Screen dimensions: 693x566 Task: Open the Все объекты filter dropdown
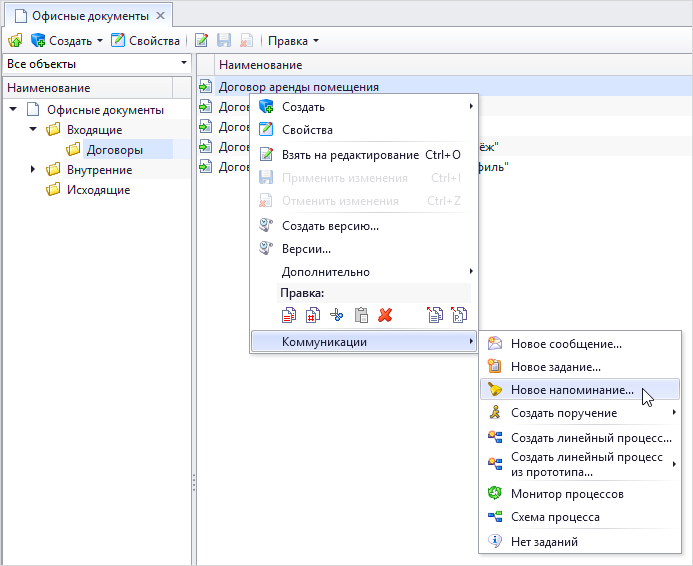[97, 64]
